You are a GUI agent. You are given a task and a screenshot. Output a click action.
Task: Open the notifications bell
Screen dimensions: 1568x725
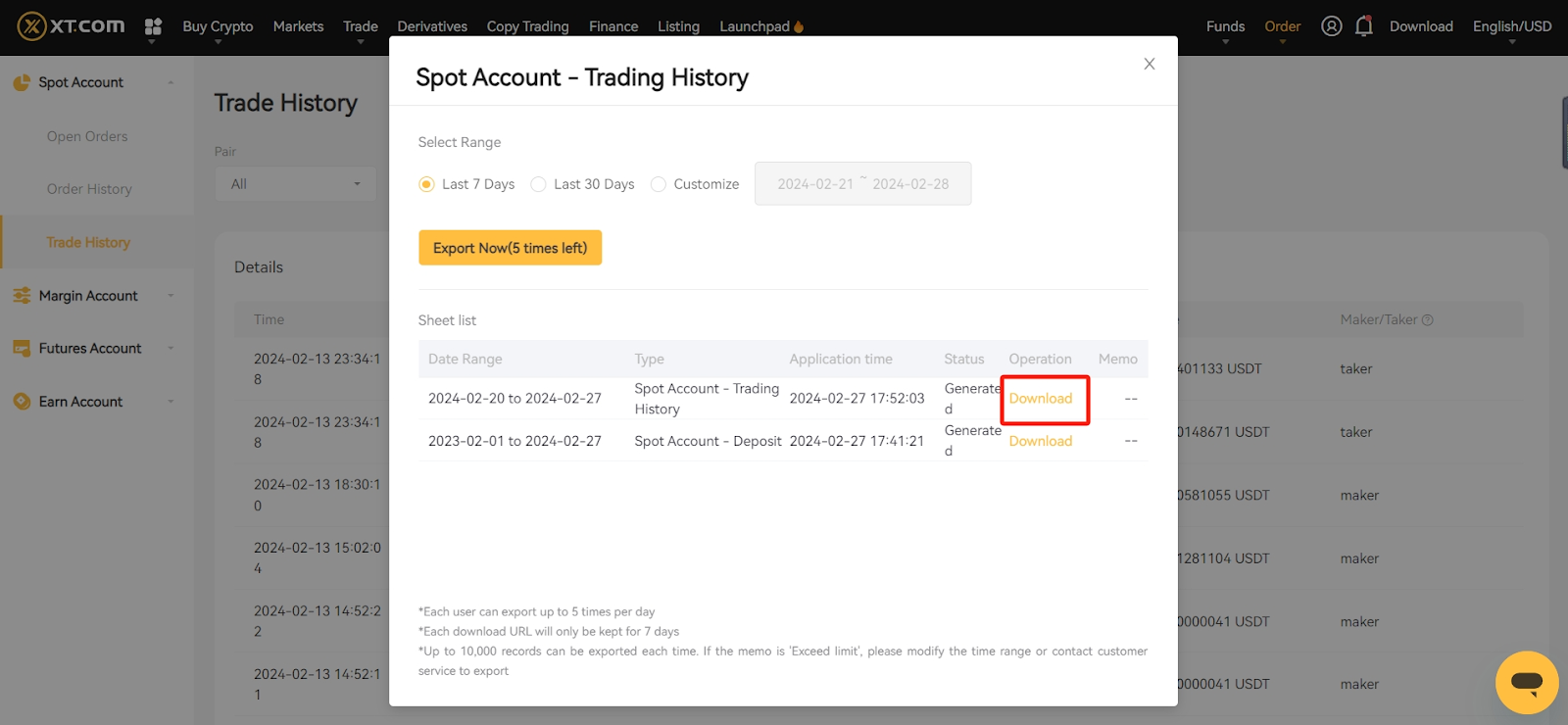tap(1363, 26)
